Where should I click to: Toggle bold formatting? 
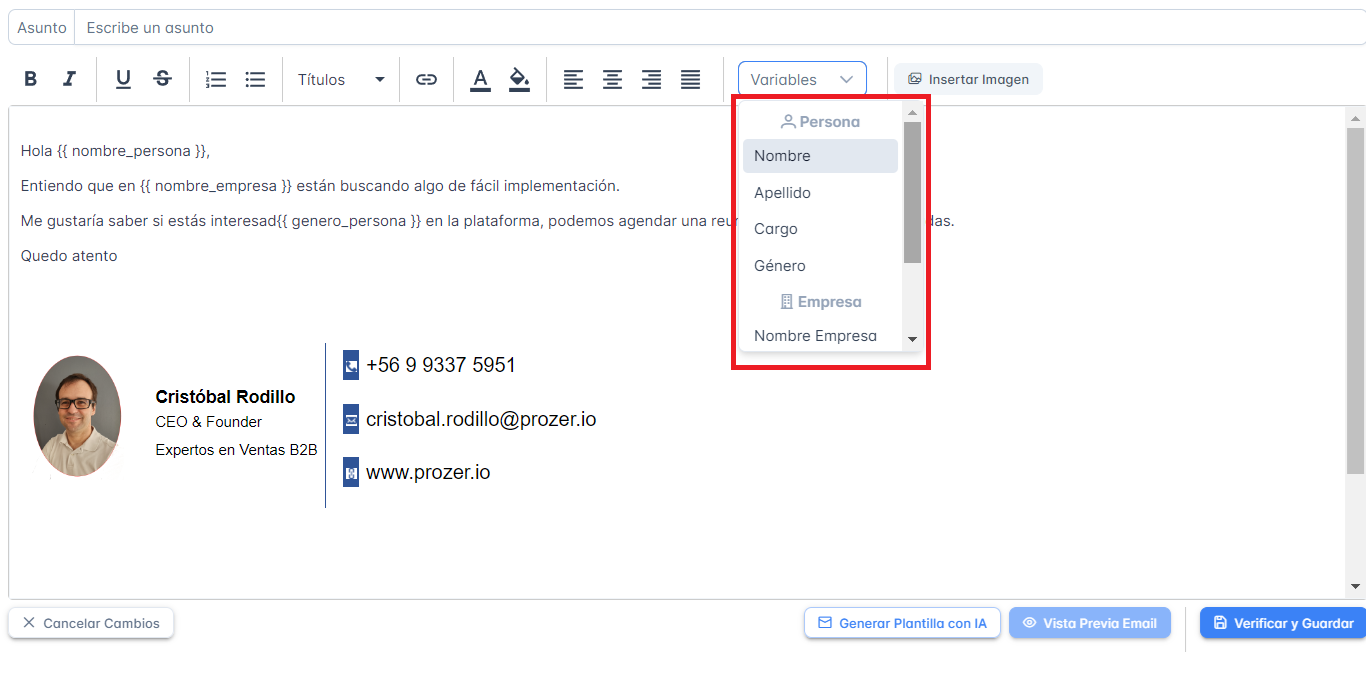[30, 79]
